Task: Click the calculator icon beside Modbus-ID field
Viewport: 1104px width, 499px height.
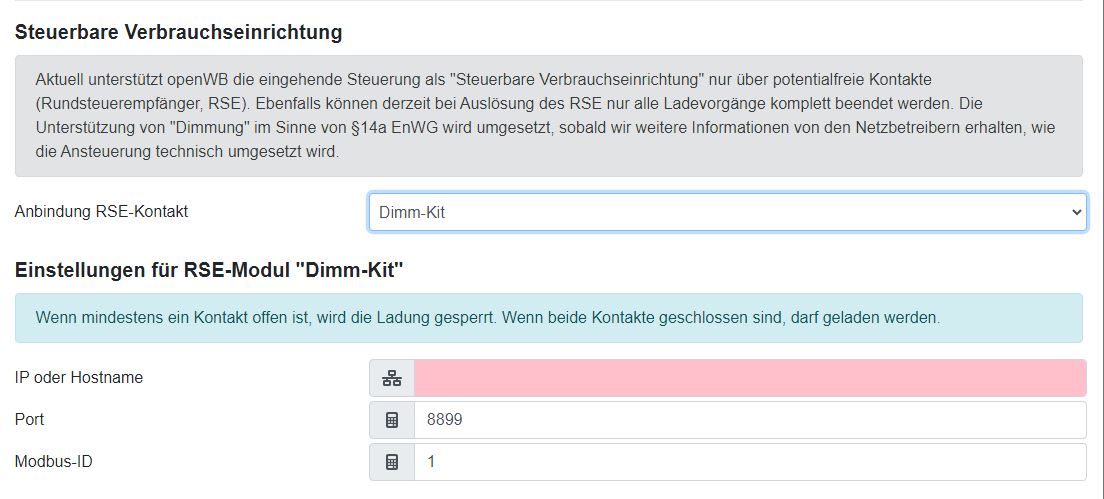Action: click(x=392, y=462)
